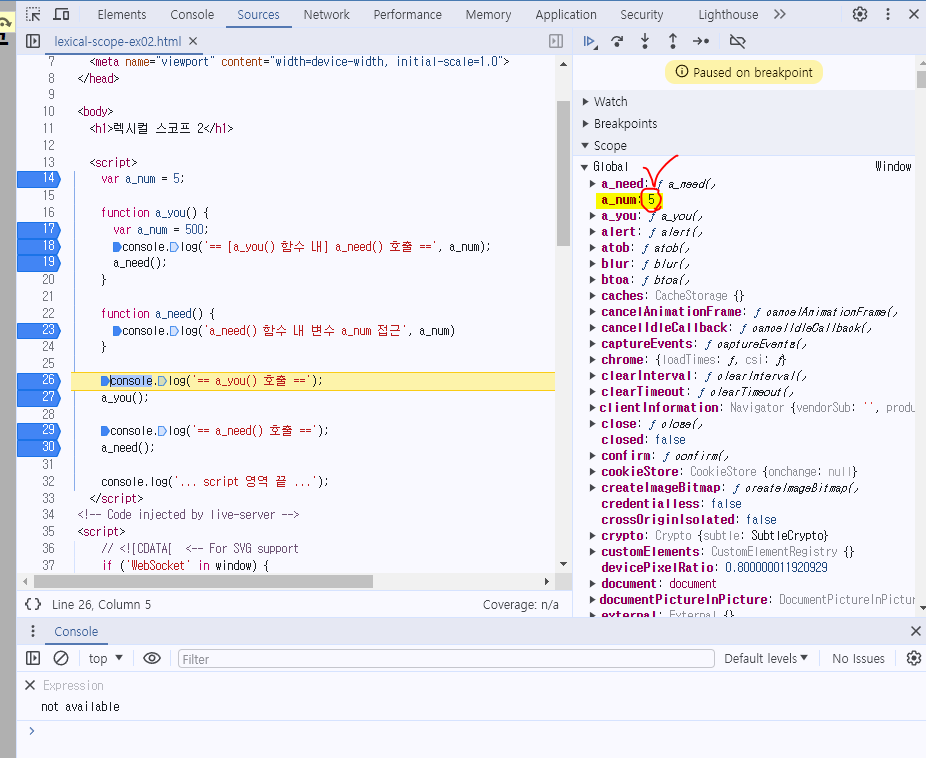
Task: Toggle breakpoint on line 27
Action: pyautogui.click(x=38, y=397)
